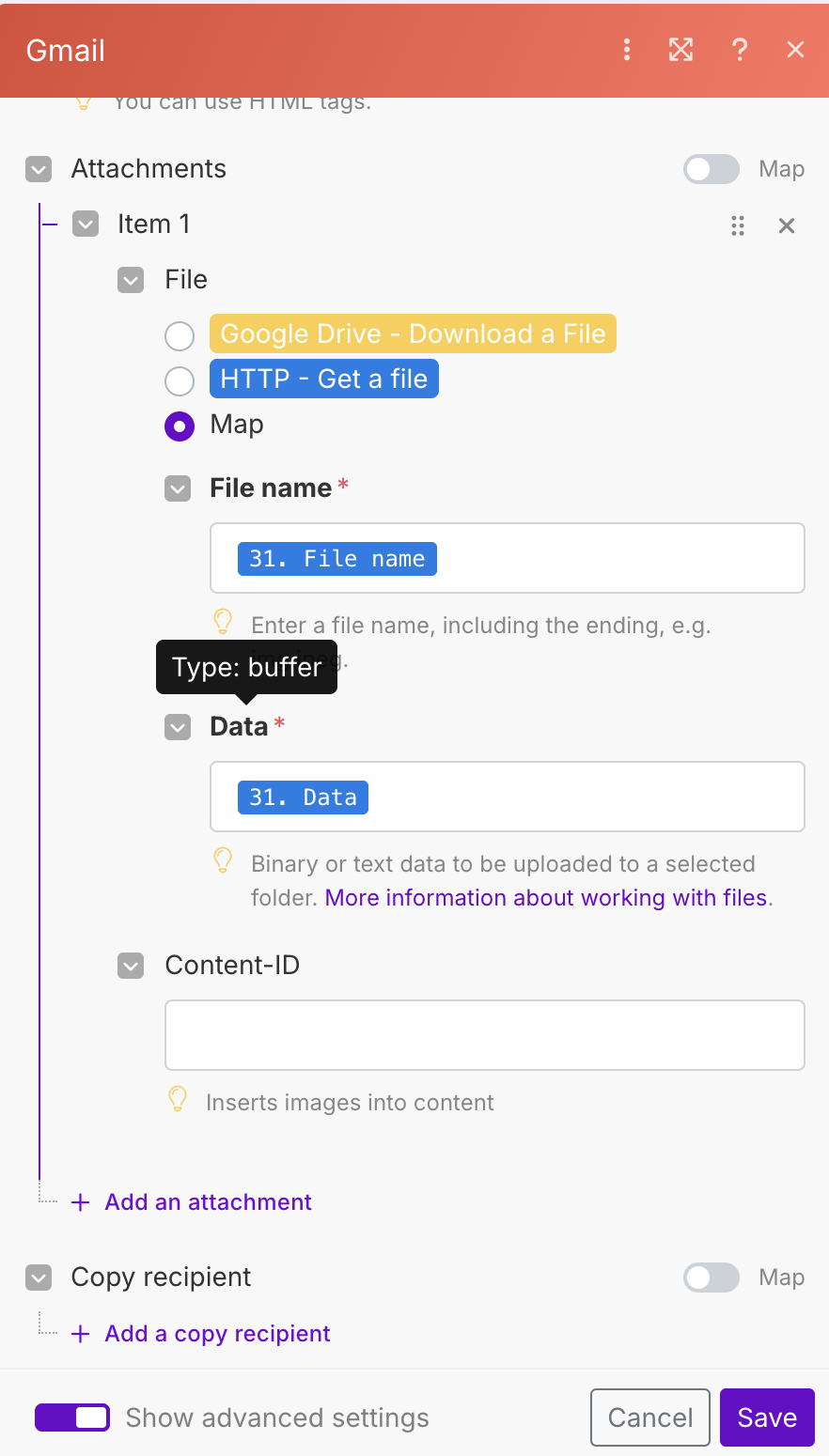829x1456 pixels.
Task: Toggle the Copy recipient Map switch
Action: click(x=712, y=1278)
